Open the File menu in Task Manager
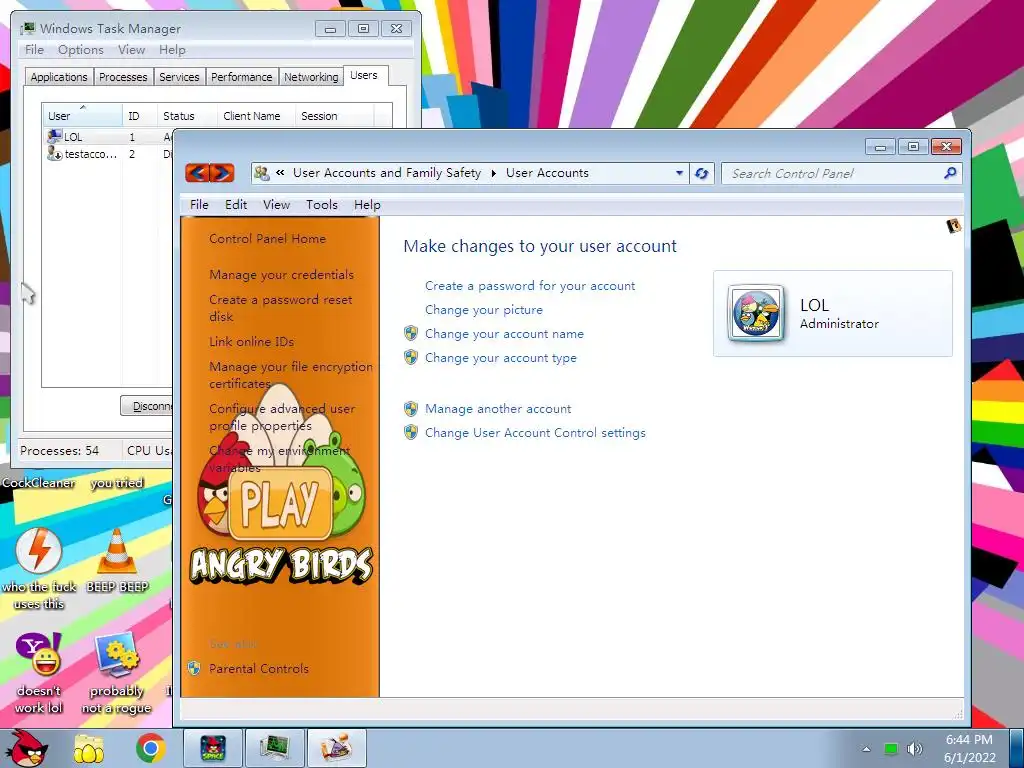 34,50
